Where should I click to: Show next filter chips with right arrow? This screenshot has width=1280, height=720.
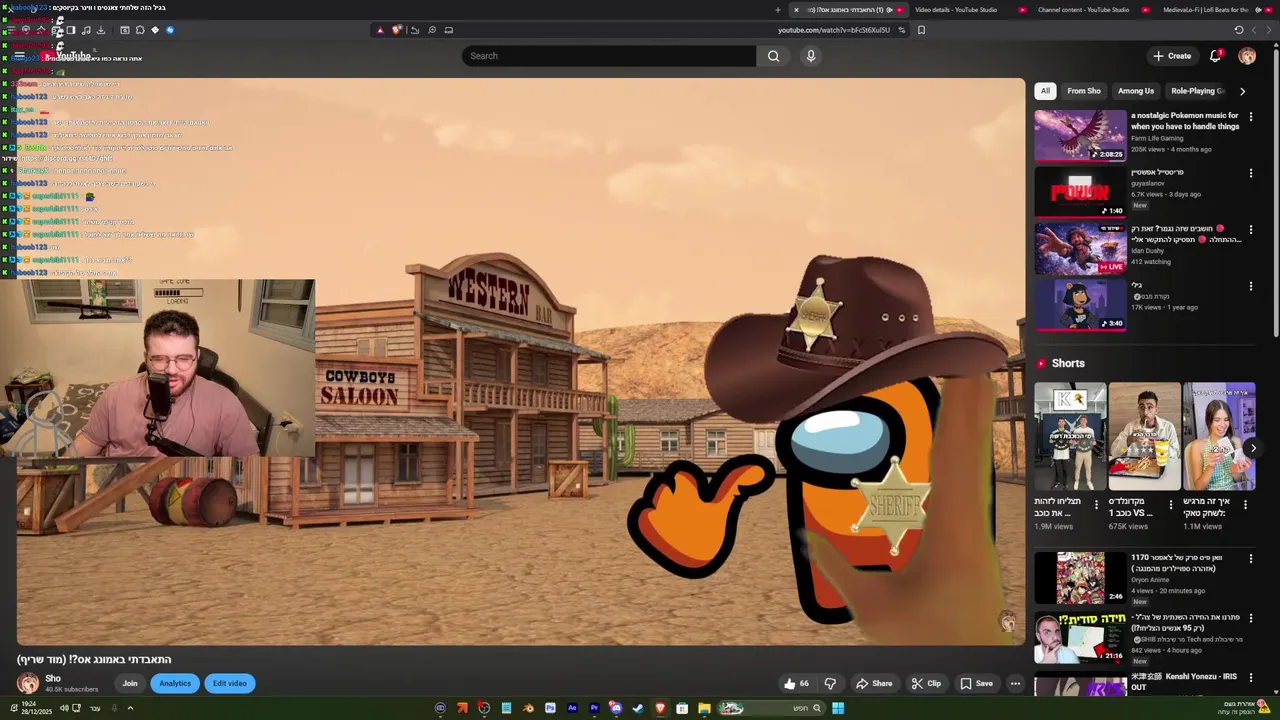coord(1242,91)
